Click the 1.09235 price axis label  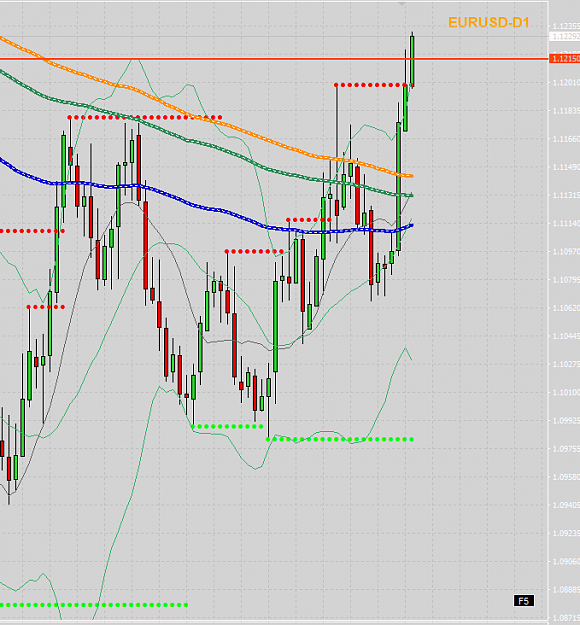566,533
